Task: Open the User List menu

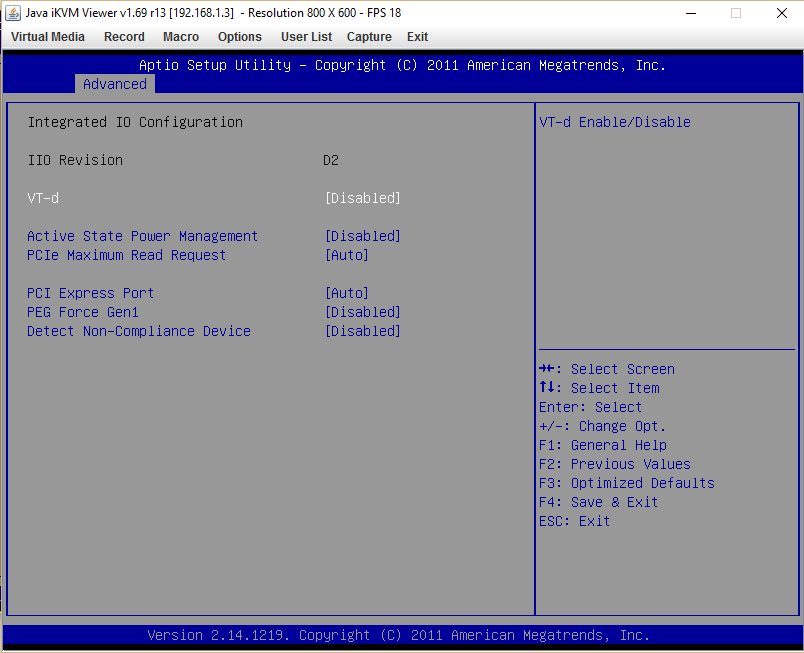Action: pyautogui.click(x=306, y=37)
